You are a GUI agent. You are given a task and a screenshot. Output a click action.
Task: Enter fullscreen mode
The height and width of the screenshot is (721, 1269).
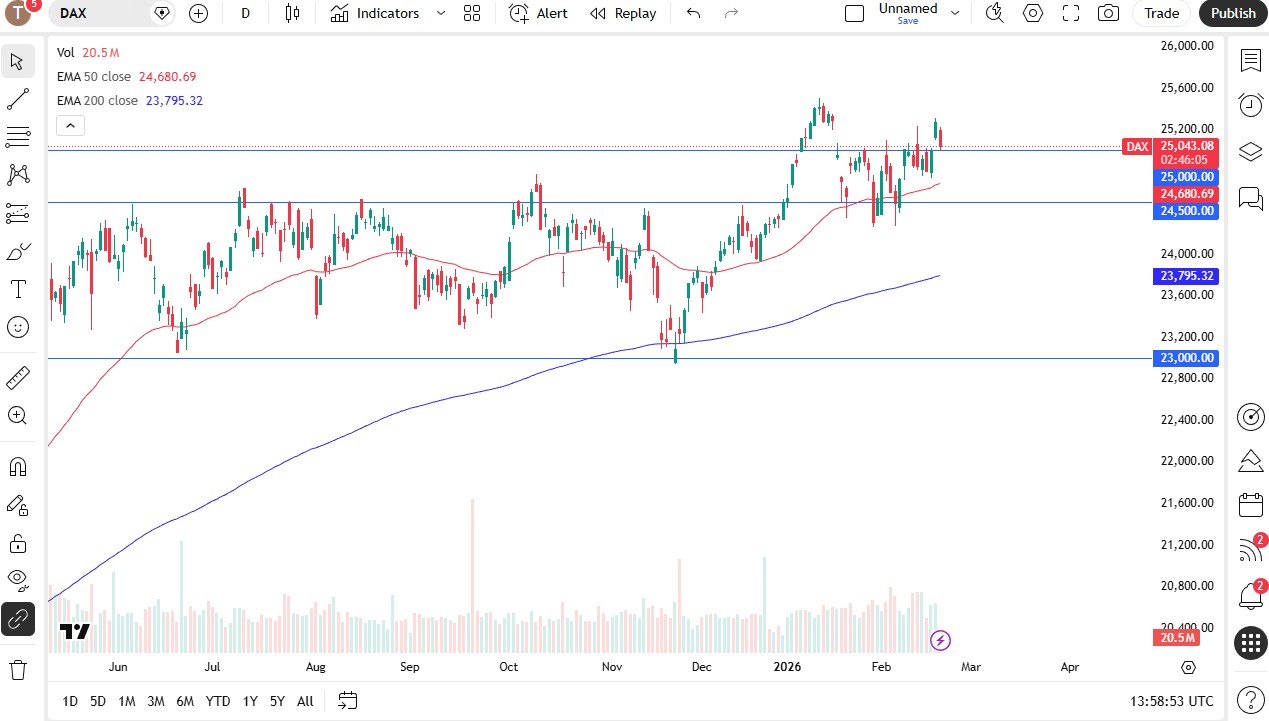[1071, 13]
